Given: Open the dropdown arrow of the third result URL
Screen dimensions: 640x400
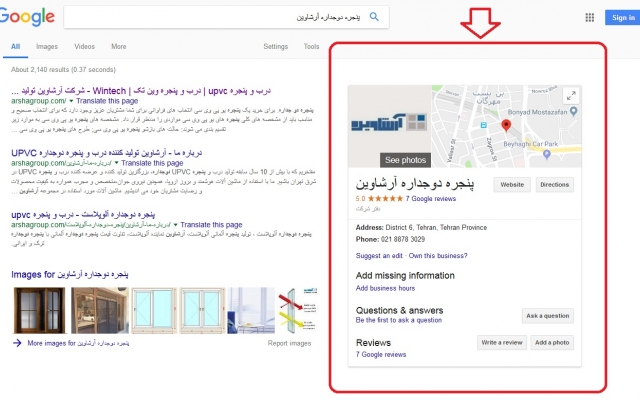Looking at the screenshot, I should pyautogui.click(x=176, y=225).
